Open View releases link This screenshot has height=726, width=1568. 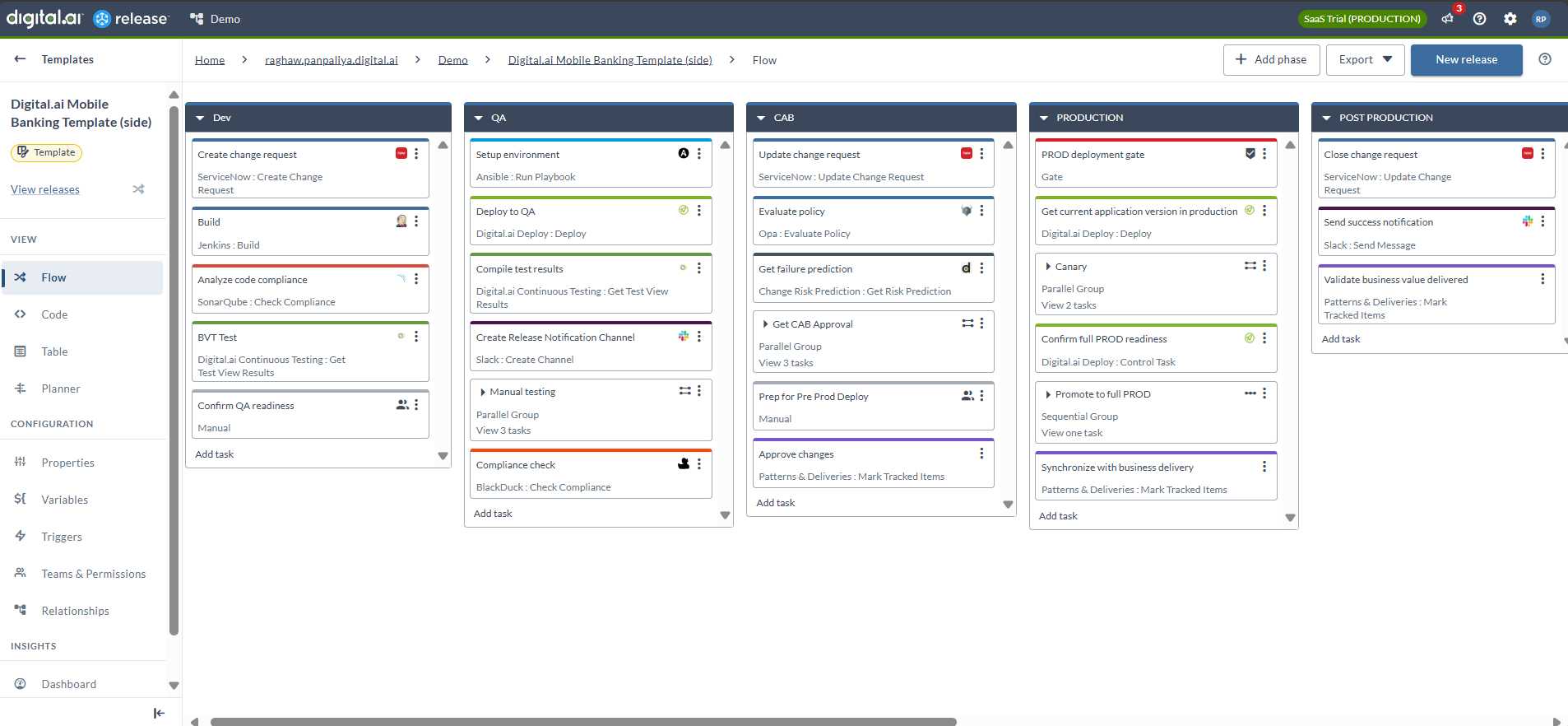tap(45, 189)
